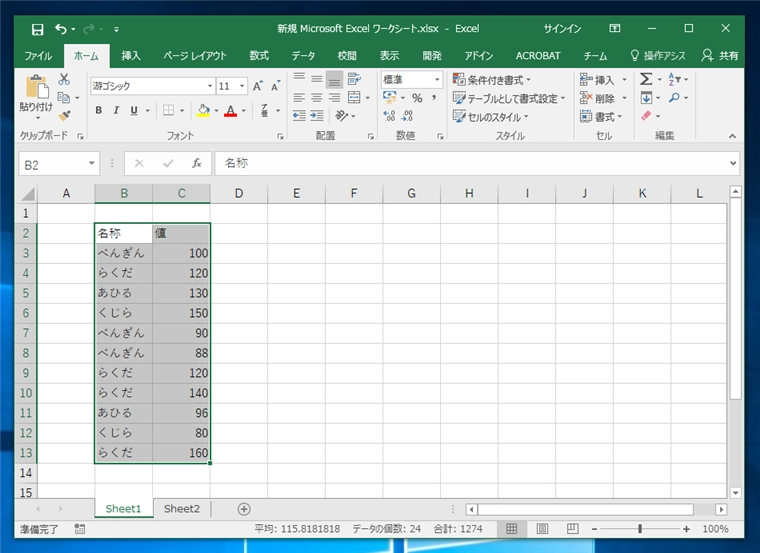Toggle center horizontal alignment
Screen dimensions: 760x553
317,97
